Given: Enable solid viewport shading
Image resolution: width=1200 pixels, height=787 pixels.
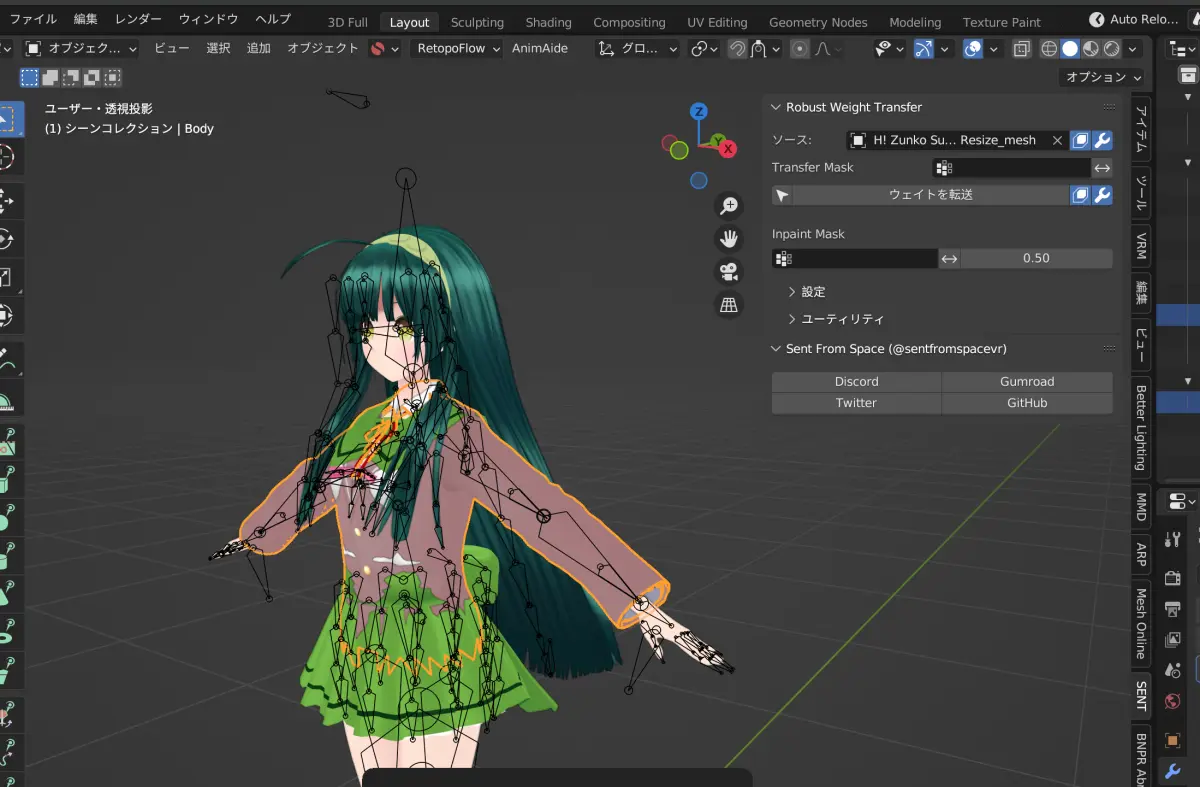Looking at the screenshot, I should (x=1070, y=48).
